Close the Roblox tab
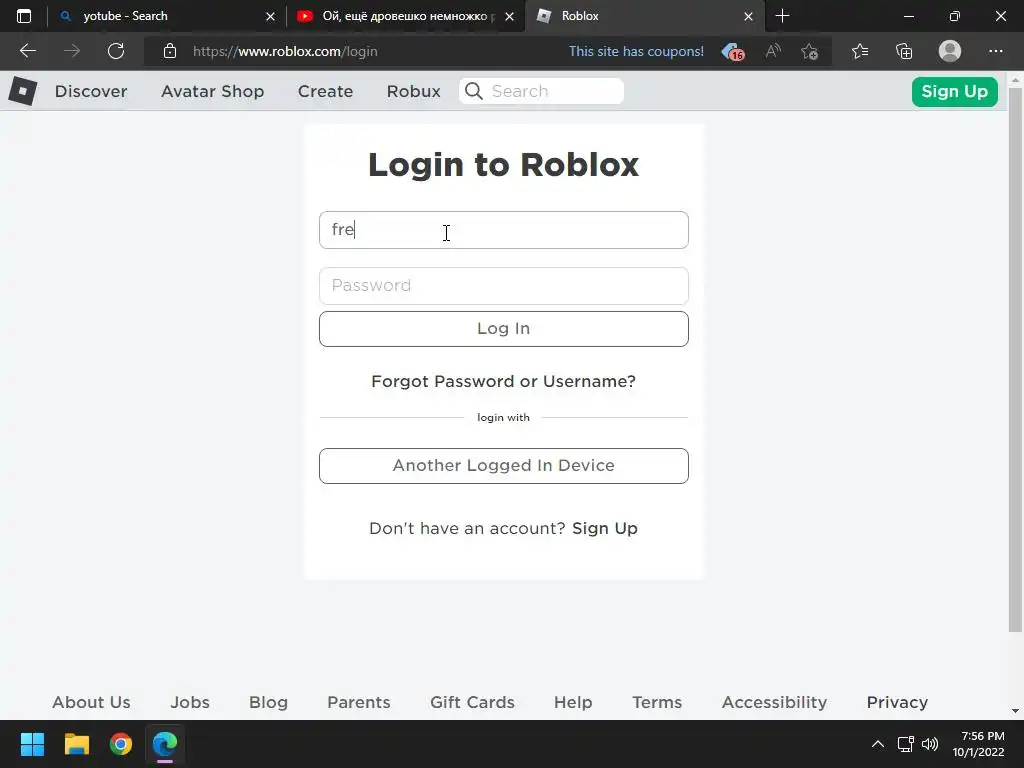Viewport: 1024px width, 768px height. pyautogui.click(x=748, y=16)
